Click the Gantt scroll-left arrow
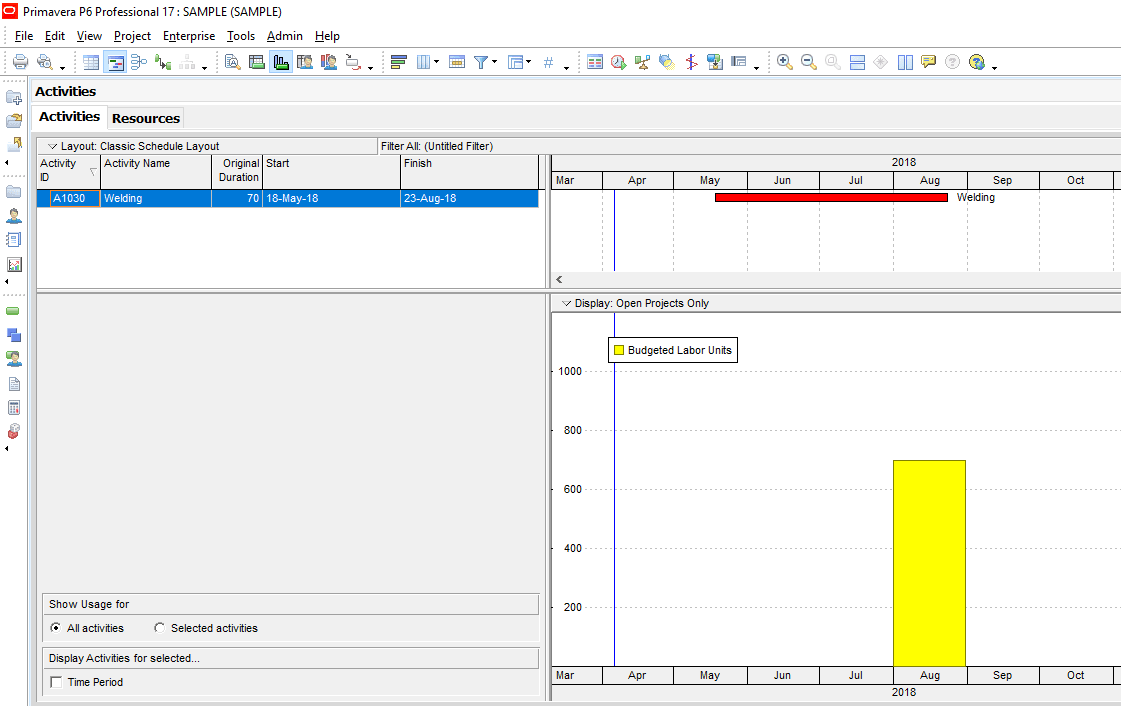The image size is (1121, 706). coord(560,279)
